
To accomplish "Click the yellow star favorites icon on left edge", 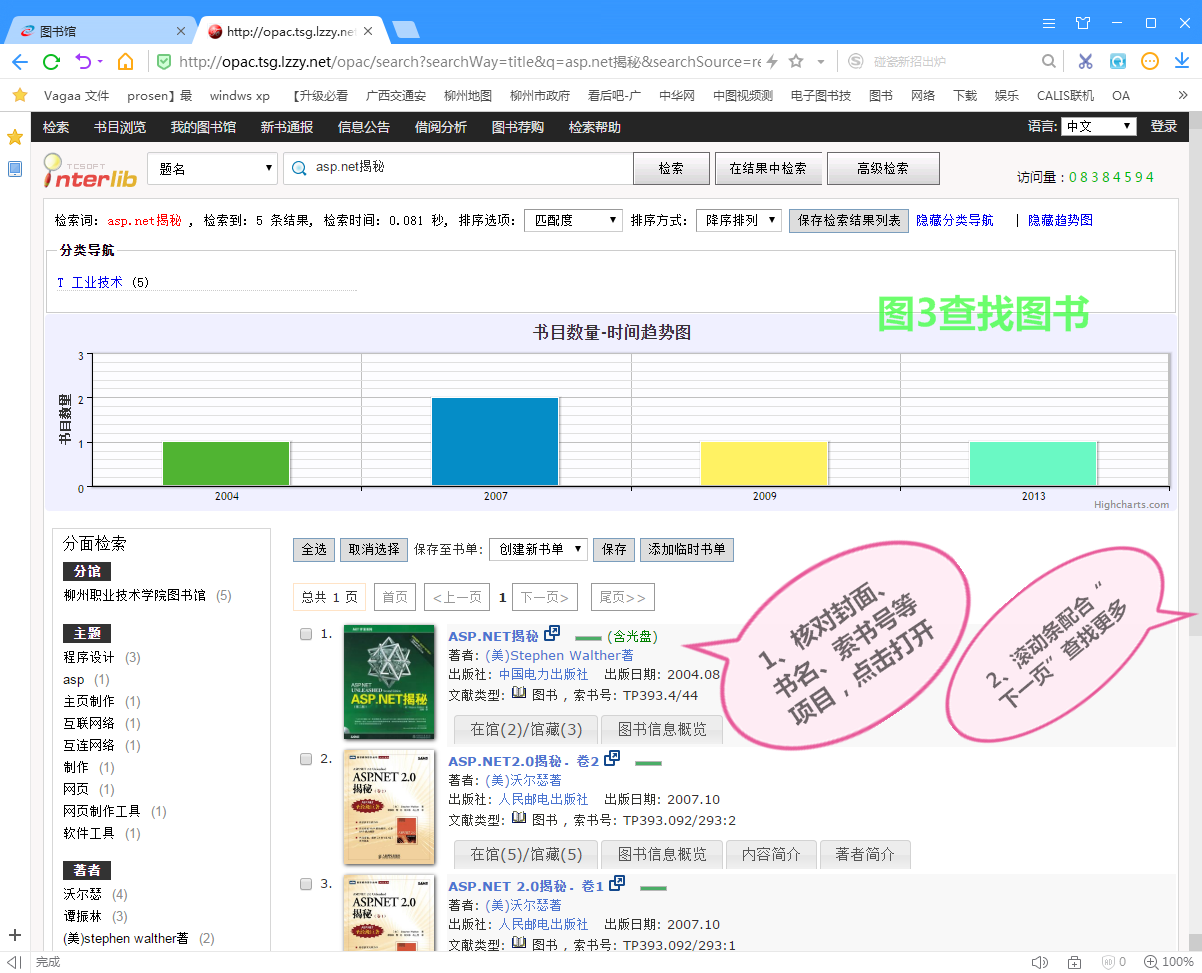I will click(15, 137).
